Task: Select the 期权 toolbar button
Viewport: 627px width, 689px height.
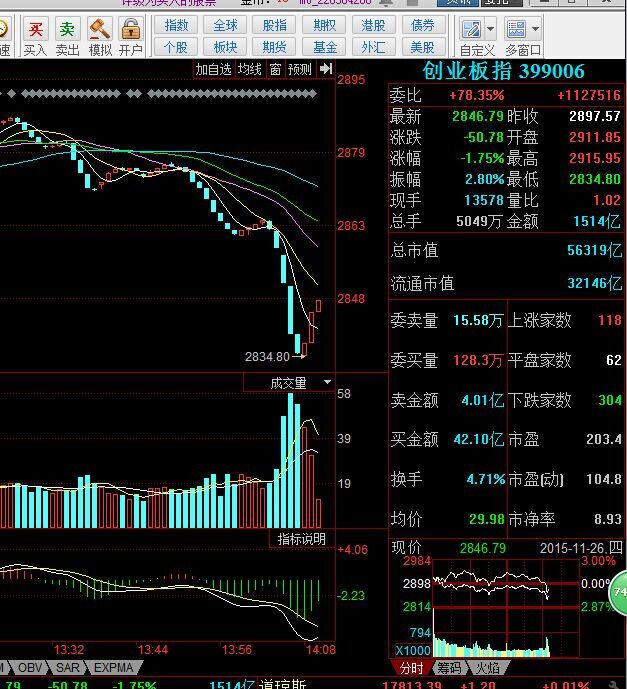Action: 324,25
